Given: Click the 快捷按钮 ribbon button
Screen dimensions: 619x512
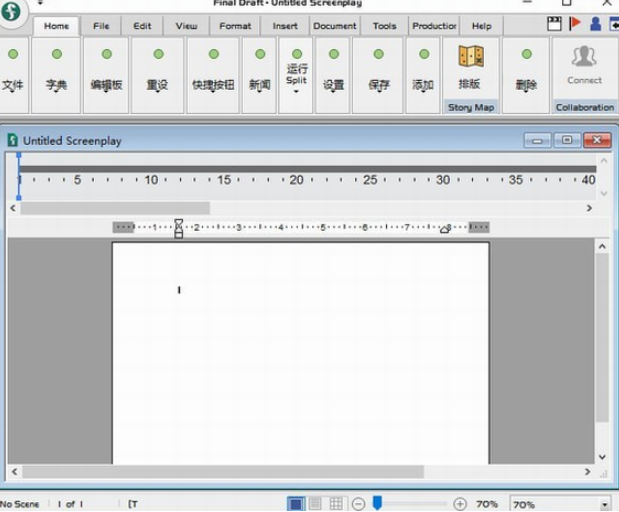Looking at the screenshot, I should click(213, 75).
